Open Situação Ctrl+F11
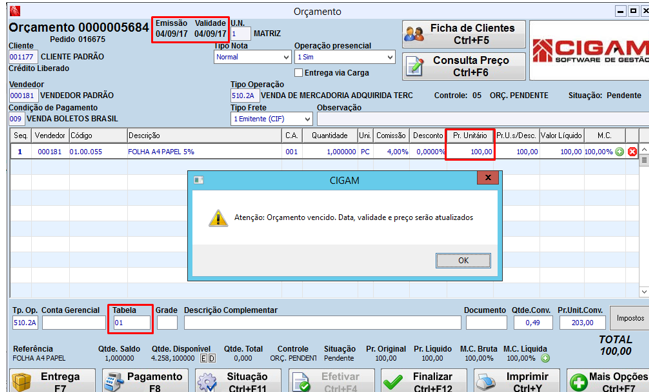The image size is (649, 392). 238,381
